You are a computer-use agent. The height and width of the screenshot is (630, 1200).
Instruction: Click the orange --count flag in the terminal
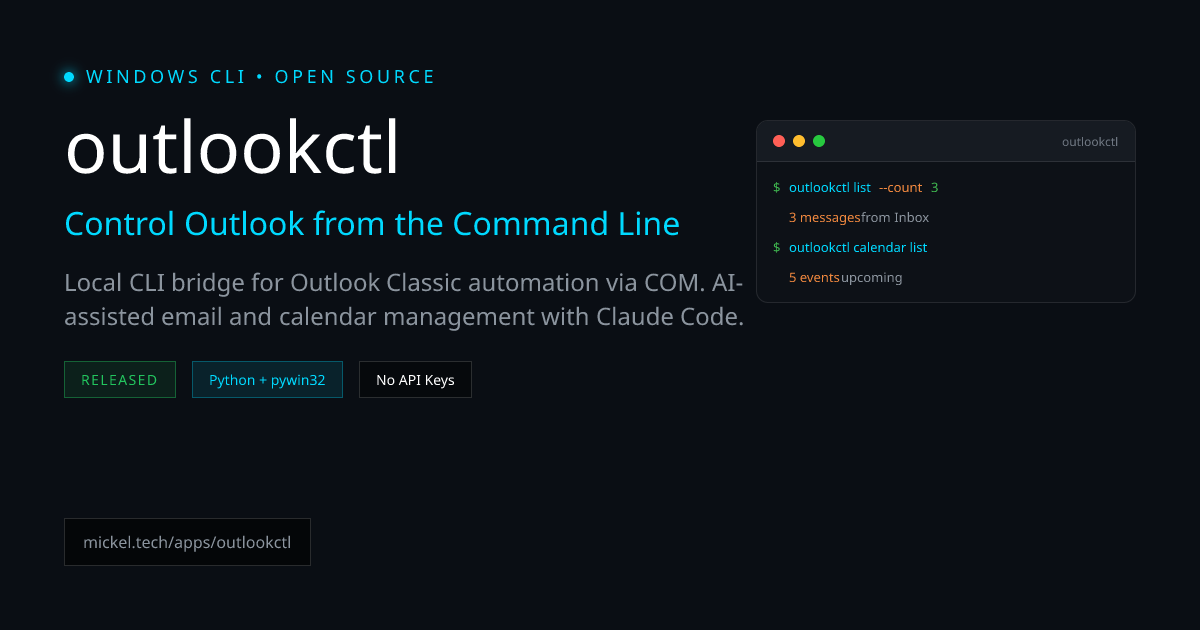click(898, 187)
